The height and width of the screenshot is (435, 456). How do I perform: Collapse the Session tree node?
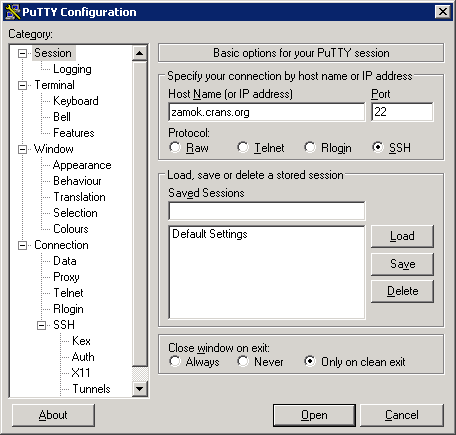pyautogui.click(x=22, y=53)
